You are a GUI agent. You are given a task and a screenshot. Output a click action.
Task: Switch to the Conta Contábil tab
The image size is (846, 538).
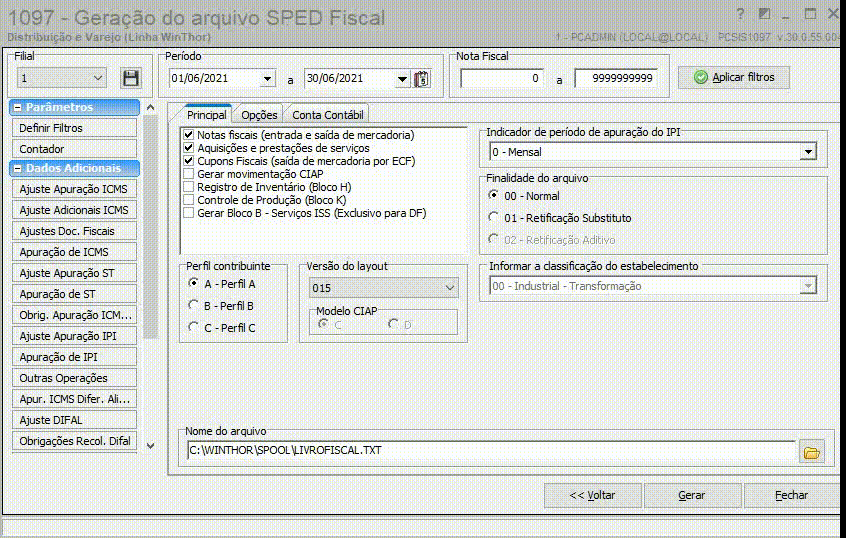328,115
